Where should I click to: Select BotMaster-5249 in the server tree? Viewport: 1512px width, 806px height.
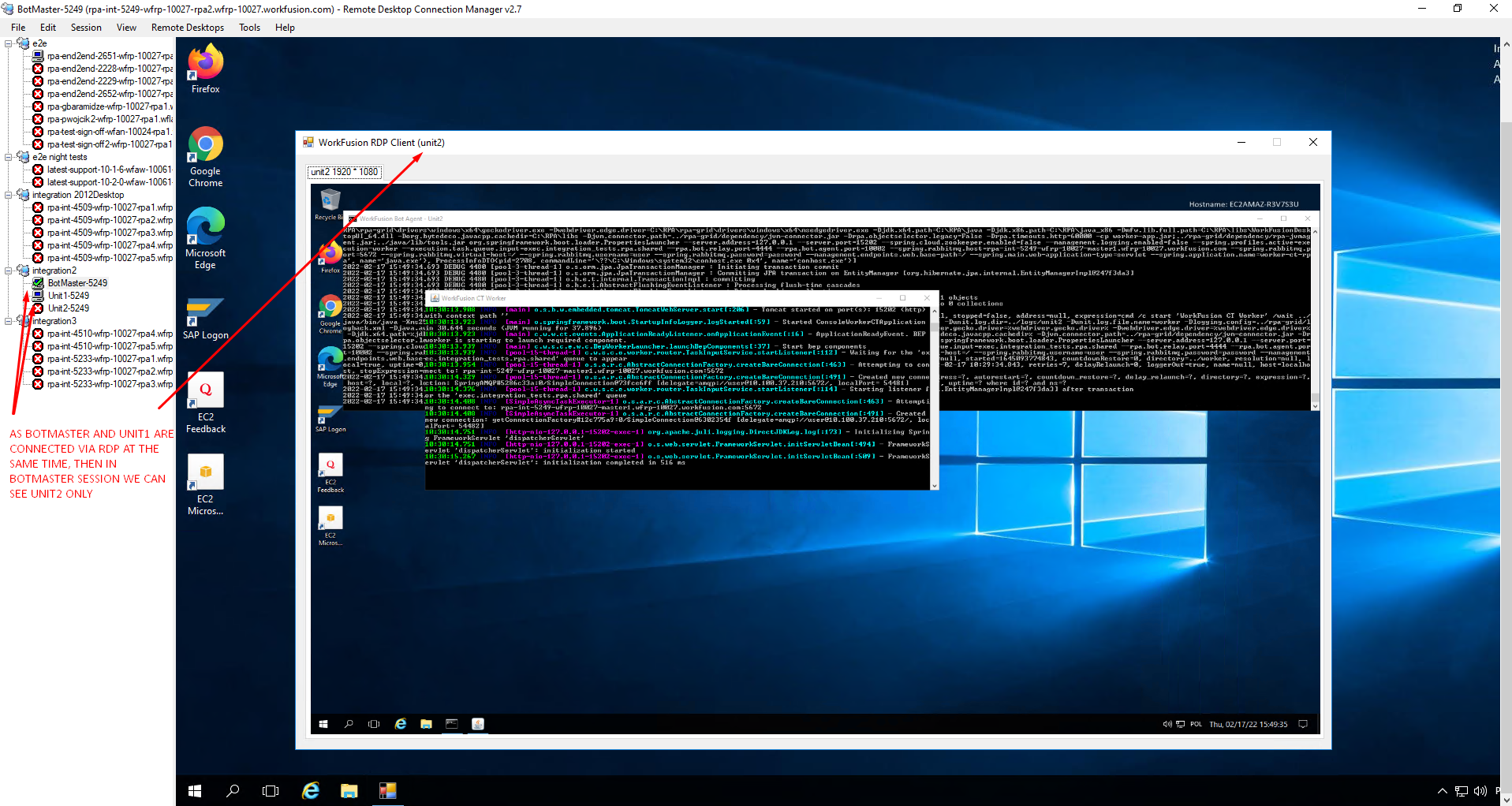click(77, 283)
